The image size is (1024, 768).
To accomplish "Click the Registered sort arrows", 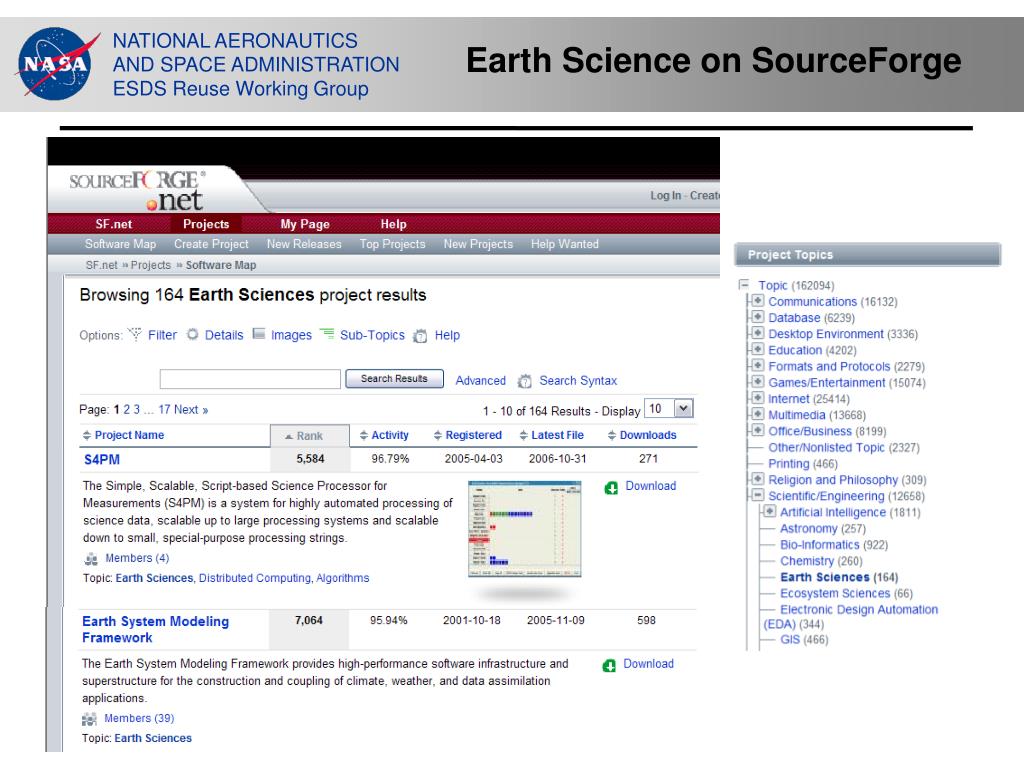I will tap(438, 436).
